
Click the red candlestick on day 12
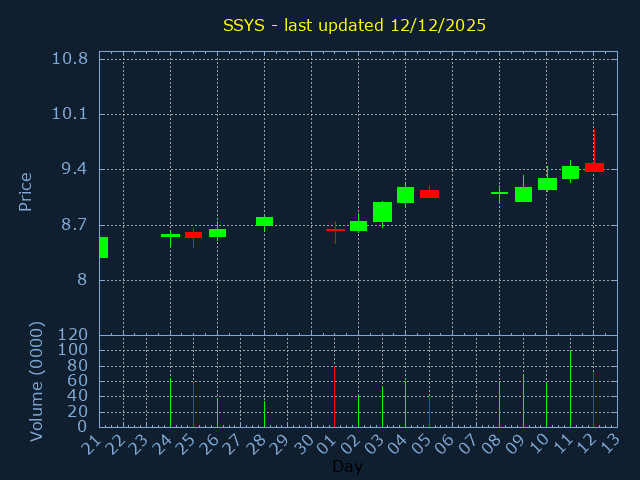coord(594,167)
